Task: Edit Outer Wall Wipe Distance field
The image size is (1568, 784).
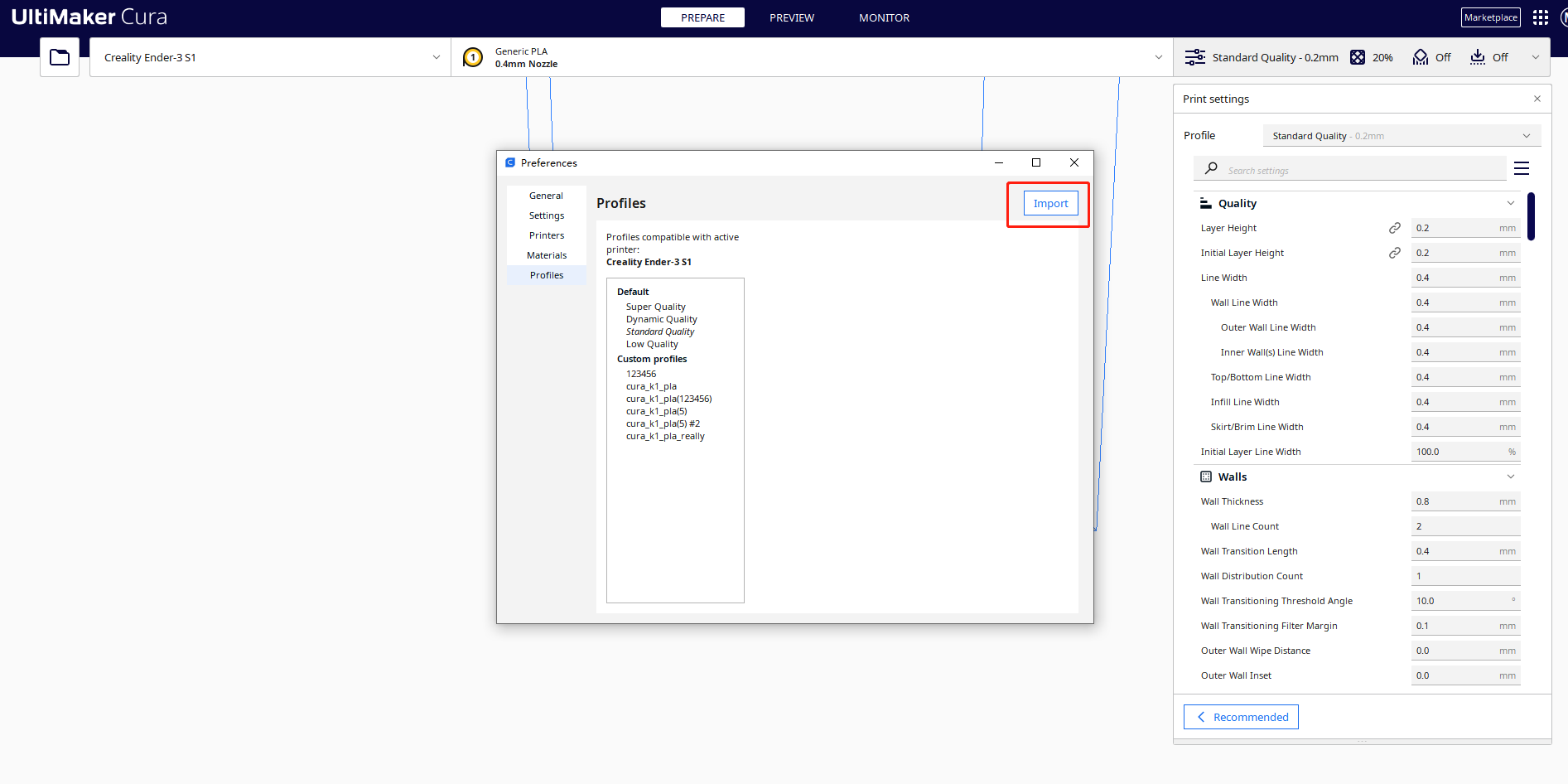Action: [x=1466, y=651]
